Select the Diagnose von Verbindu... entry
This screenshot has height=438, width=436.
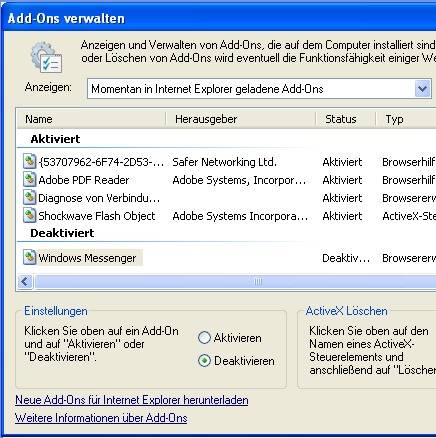(99, 198)
